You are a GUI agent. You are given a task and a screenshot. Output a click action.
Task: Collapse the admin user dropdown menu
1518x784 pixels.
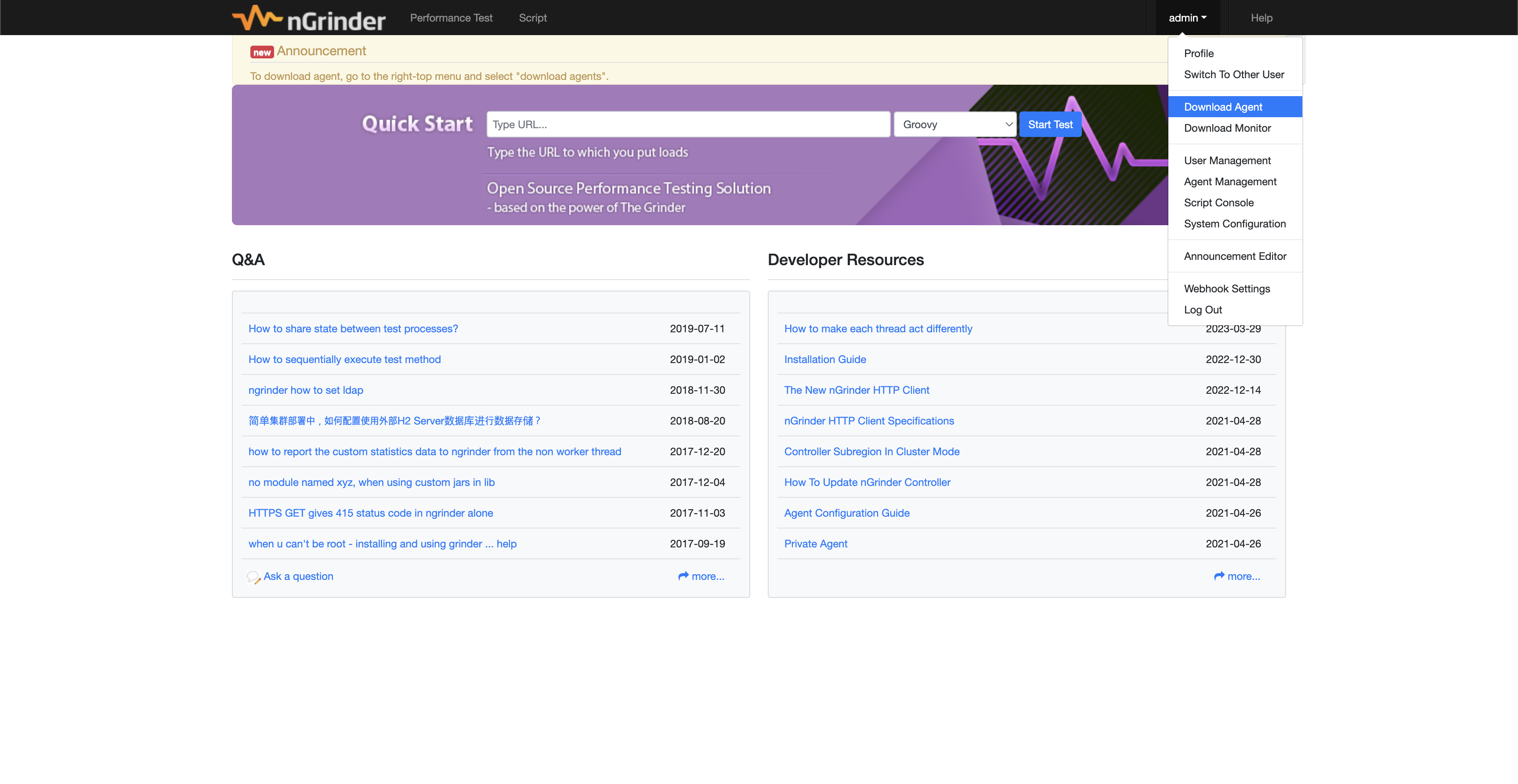click(1187, 18)
